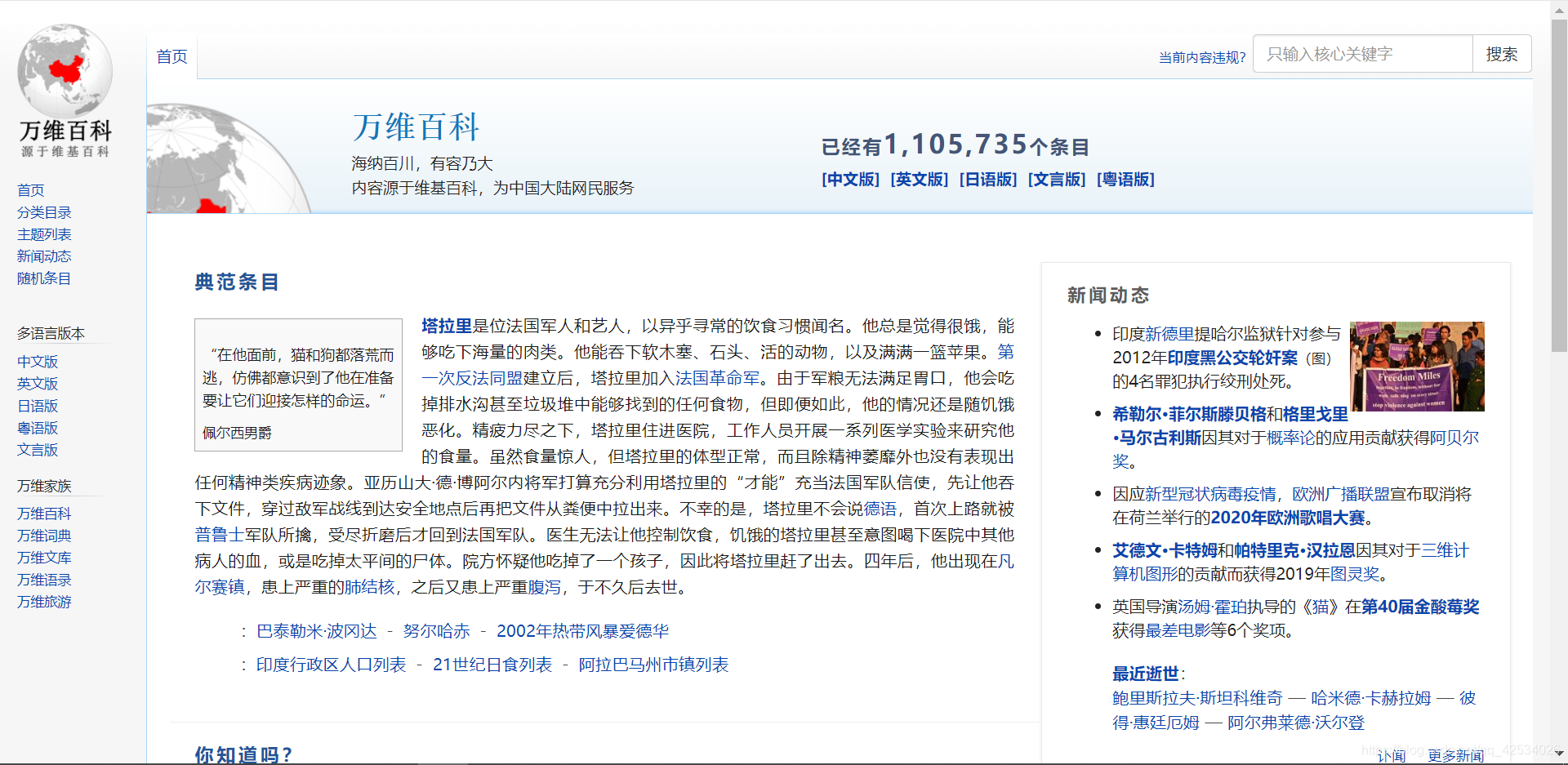1568x765 pixels.
Task: Open 印度行政区人口列表 link
Action: click(x=331, y=665)
